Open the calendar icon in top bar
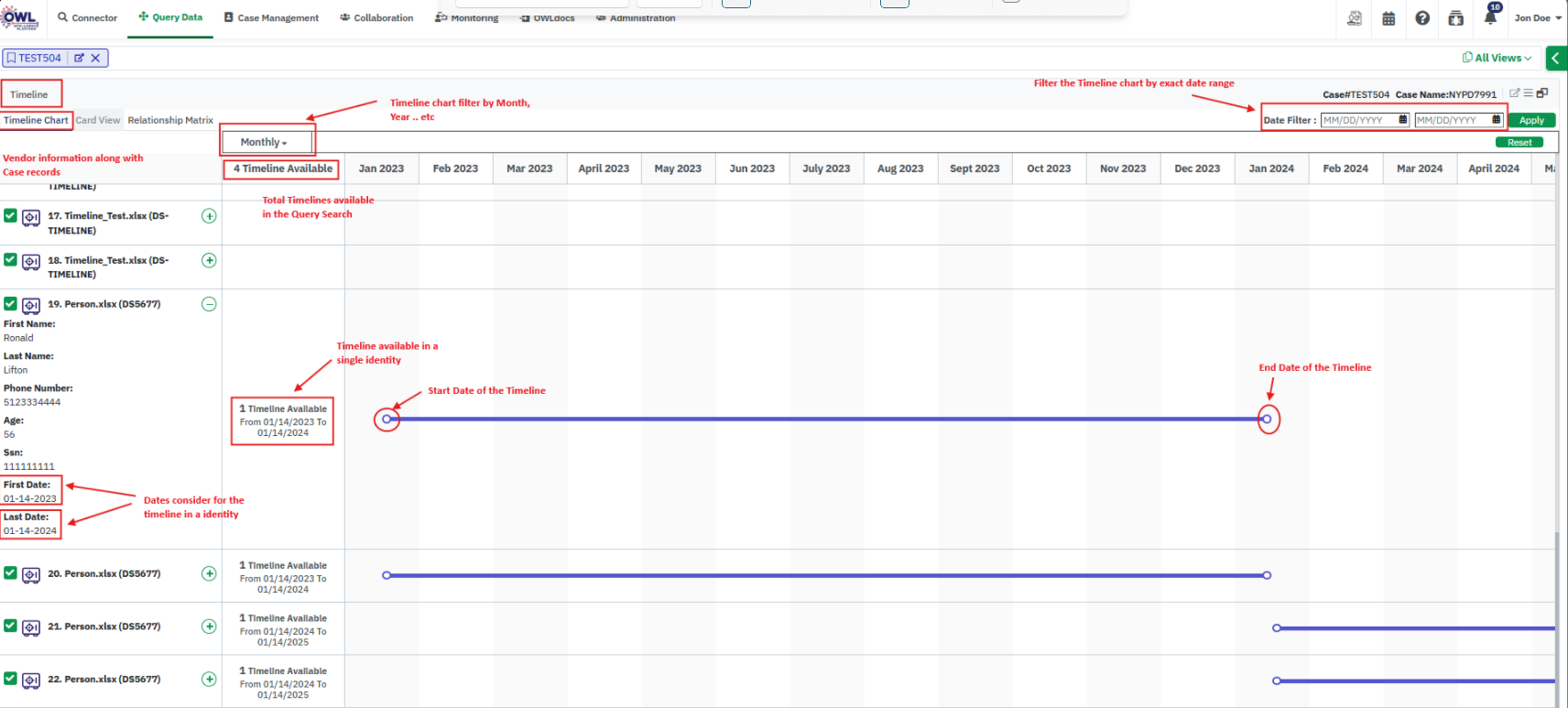The height and width of the screenshot is (708, 1568). [1388, 18]
